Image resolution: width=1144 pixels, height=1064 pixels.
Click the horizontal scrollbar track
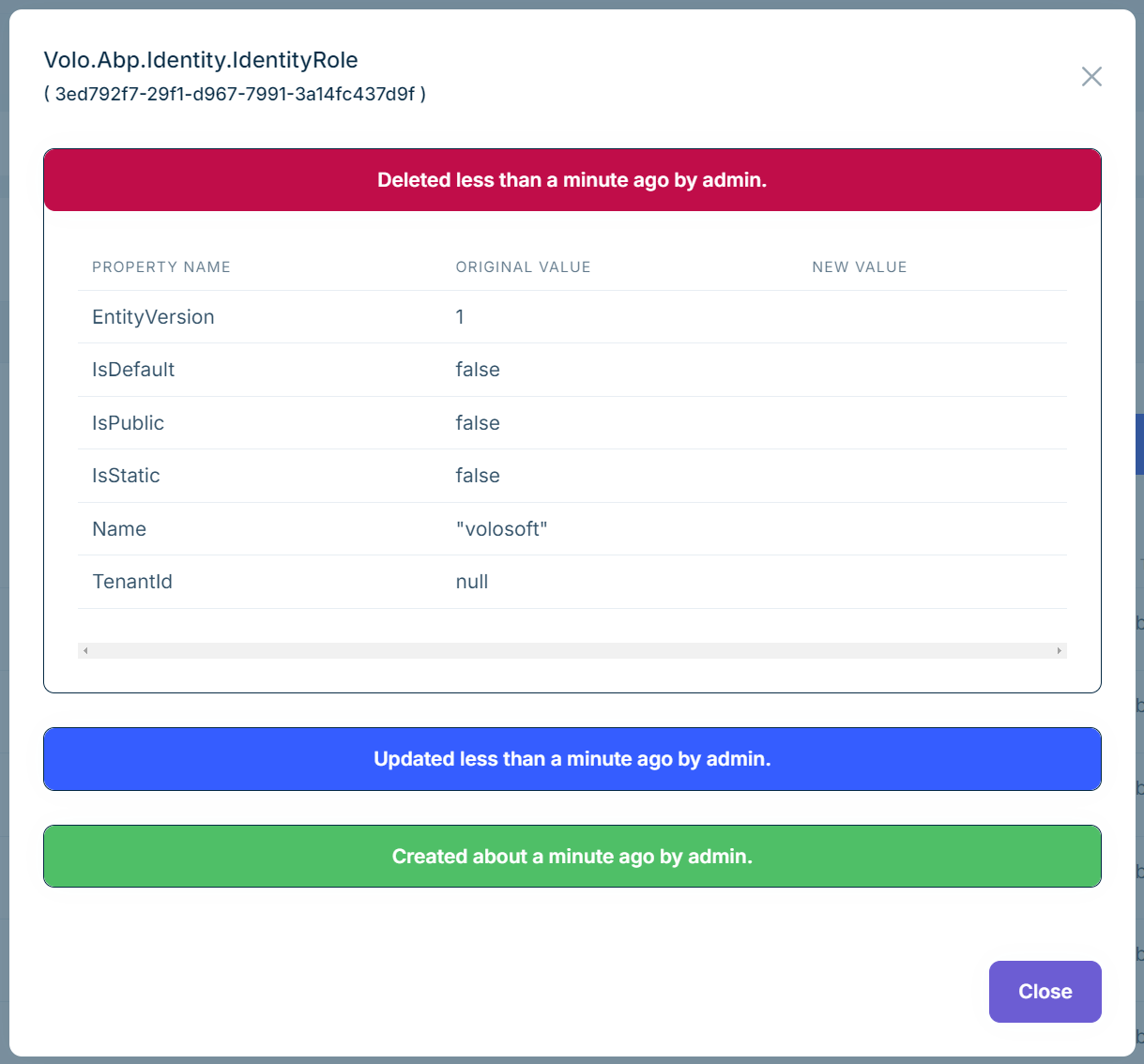(572, 649)
